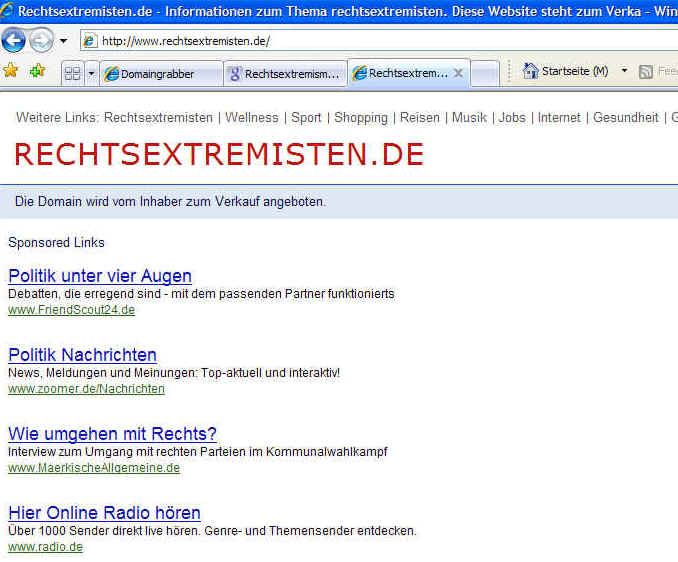Click the 'Hier Online Radio hören' link
678x562 pixels.
(x=104, y=513)
